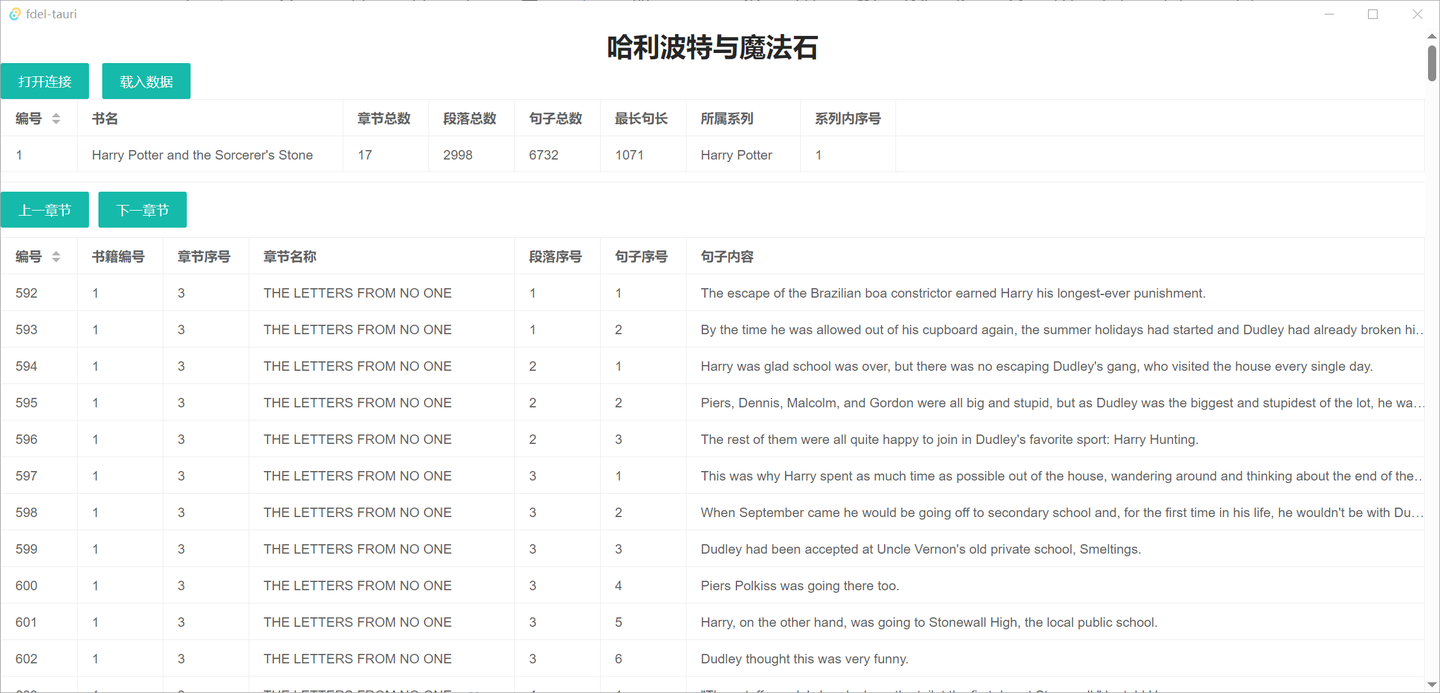1440x693 pixels.
Task: Click the descending sort arrow on 编号 in book table
Action: (55, 122)
